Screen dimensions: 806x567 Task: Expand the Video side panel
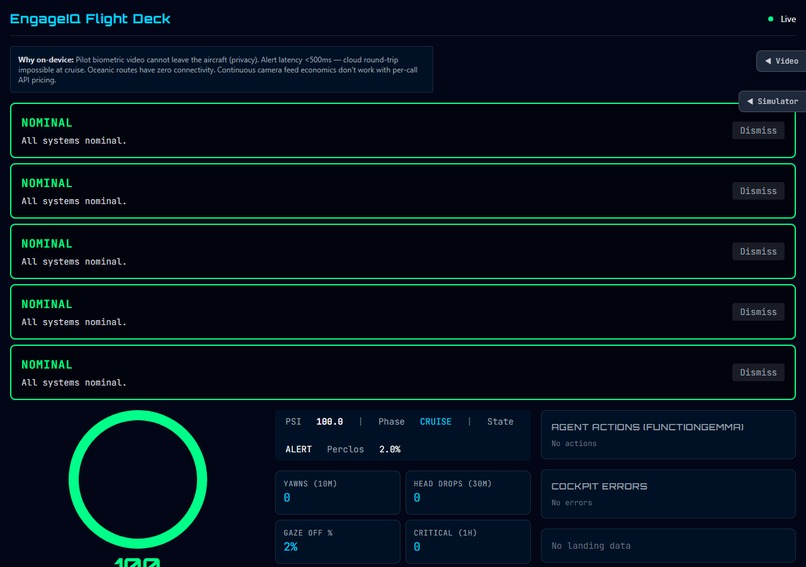pos(781,61)
